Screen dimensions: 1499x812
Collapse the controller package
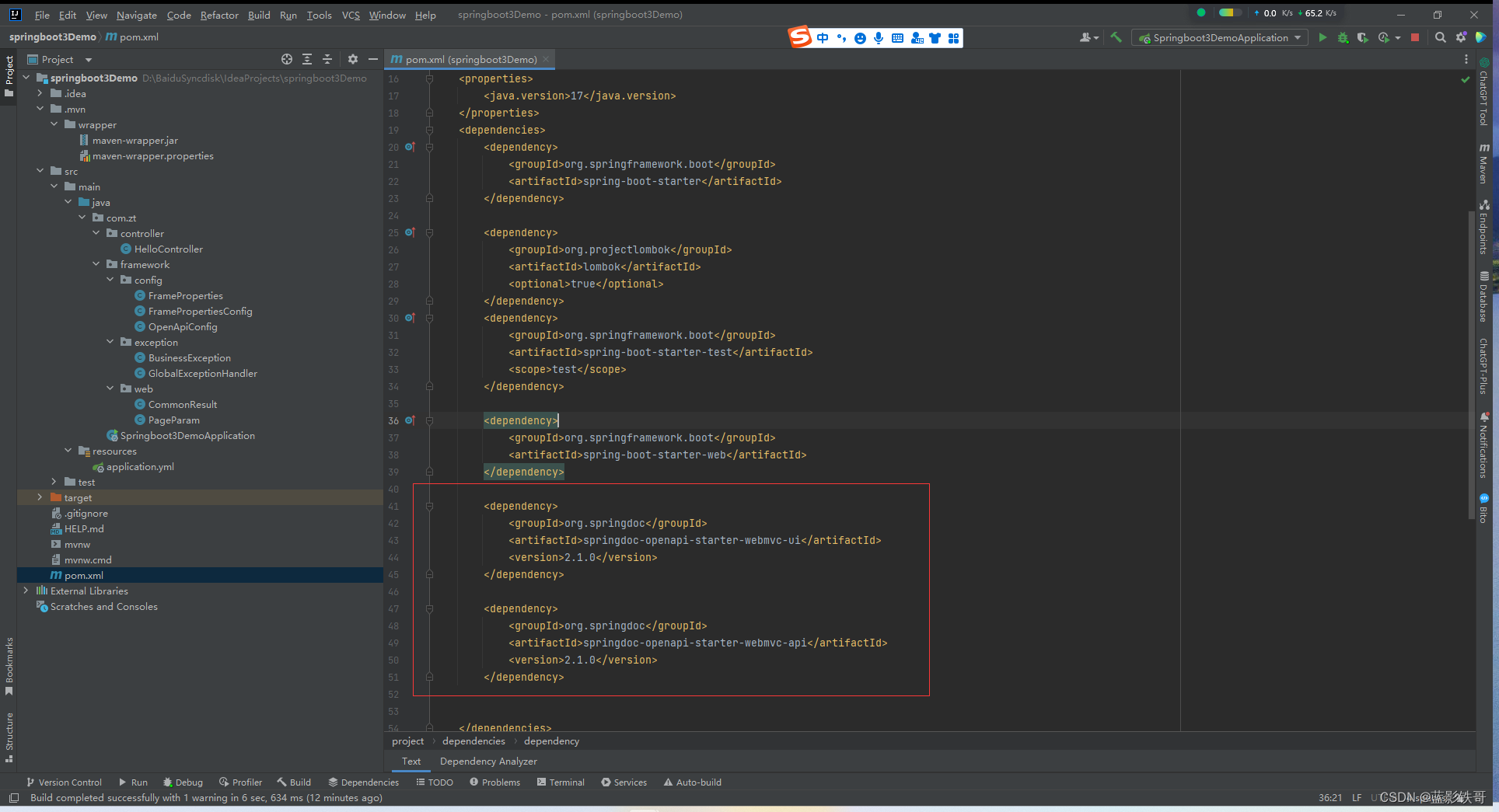96,233
